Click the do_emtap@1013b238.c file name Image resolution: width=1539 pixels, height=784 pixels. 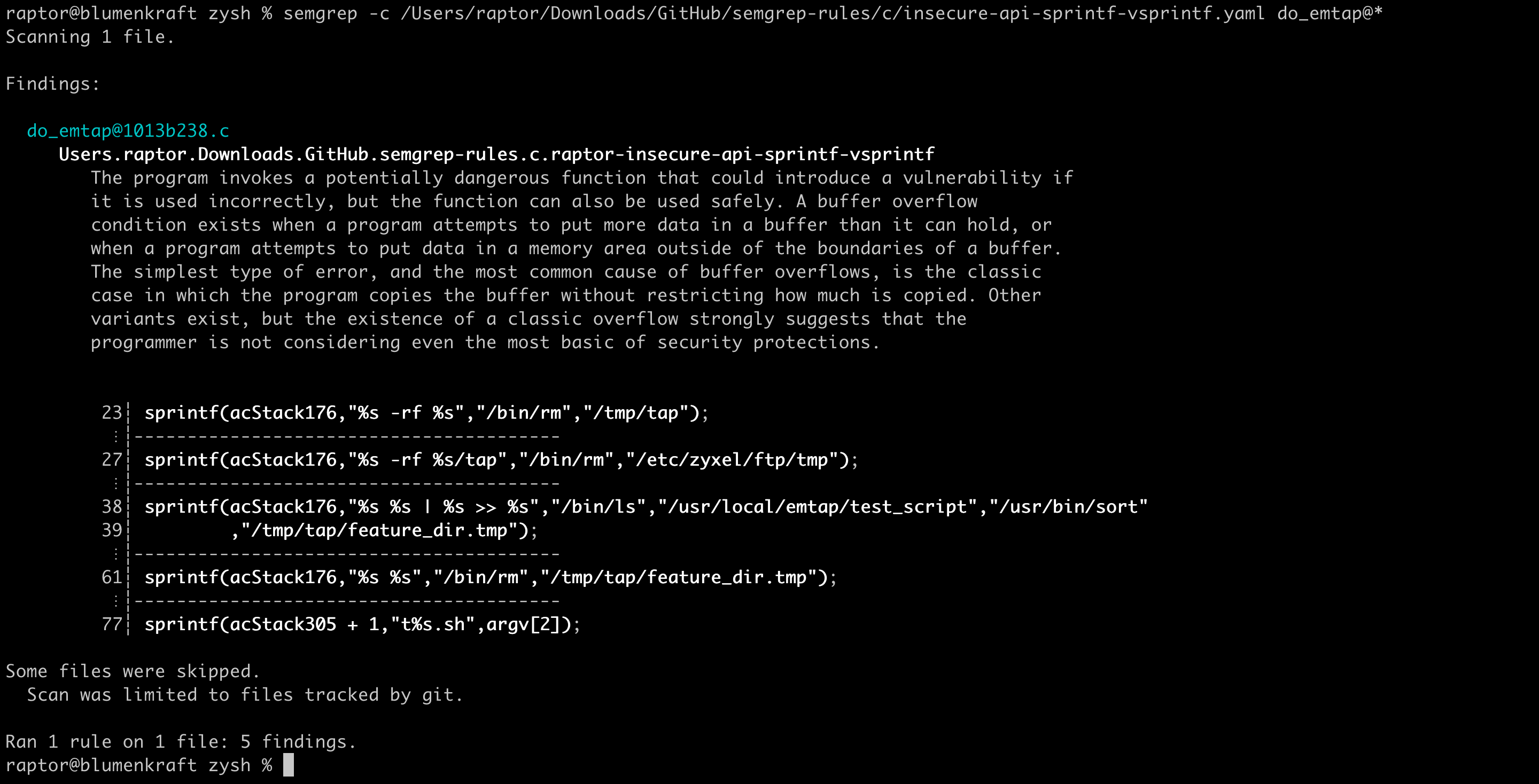tap(128, 131)
